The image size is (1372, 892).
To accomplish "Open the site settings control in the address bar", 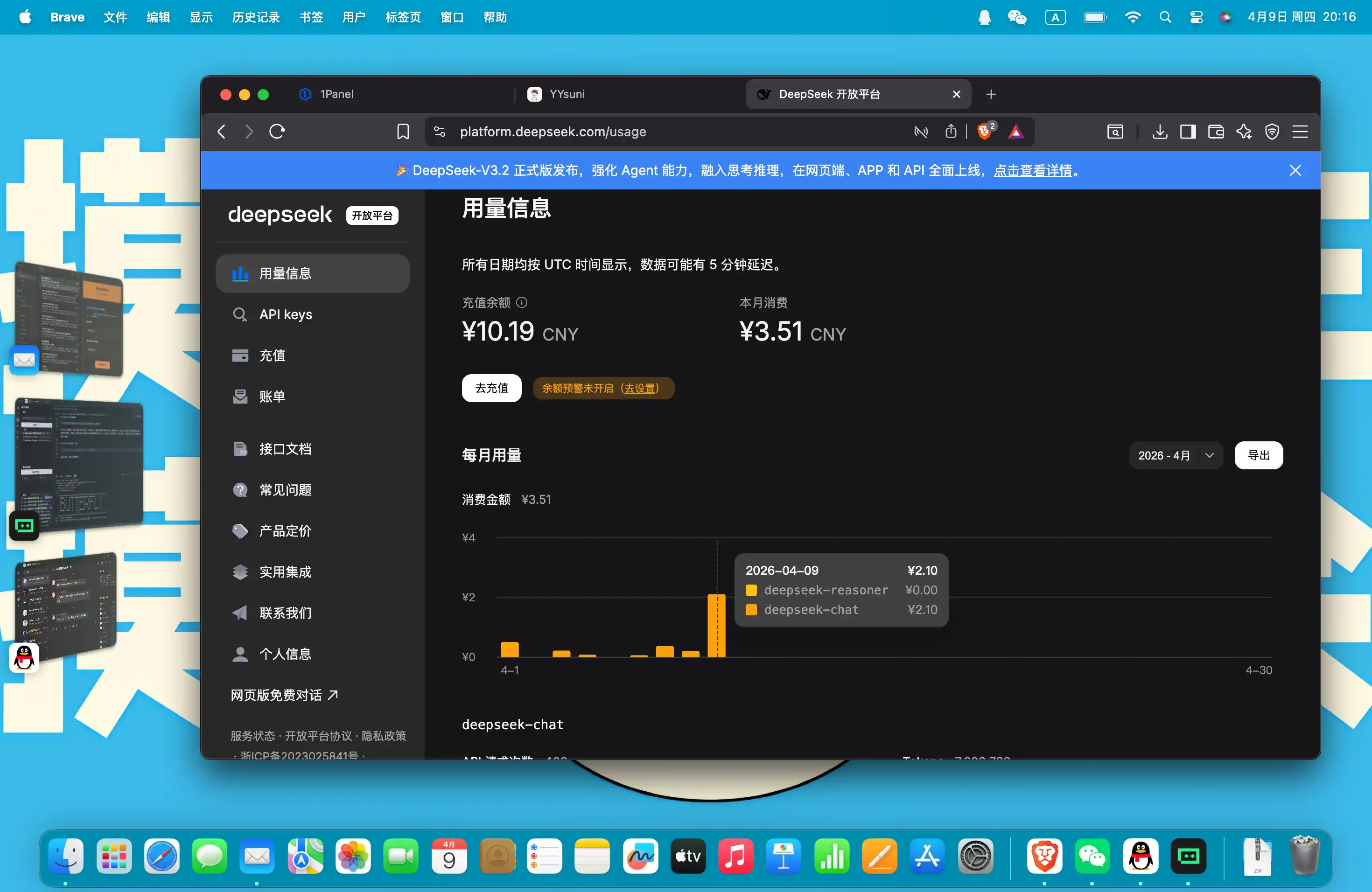I will pos(439,132).
